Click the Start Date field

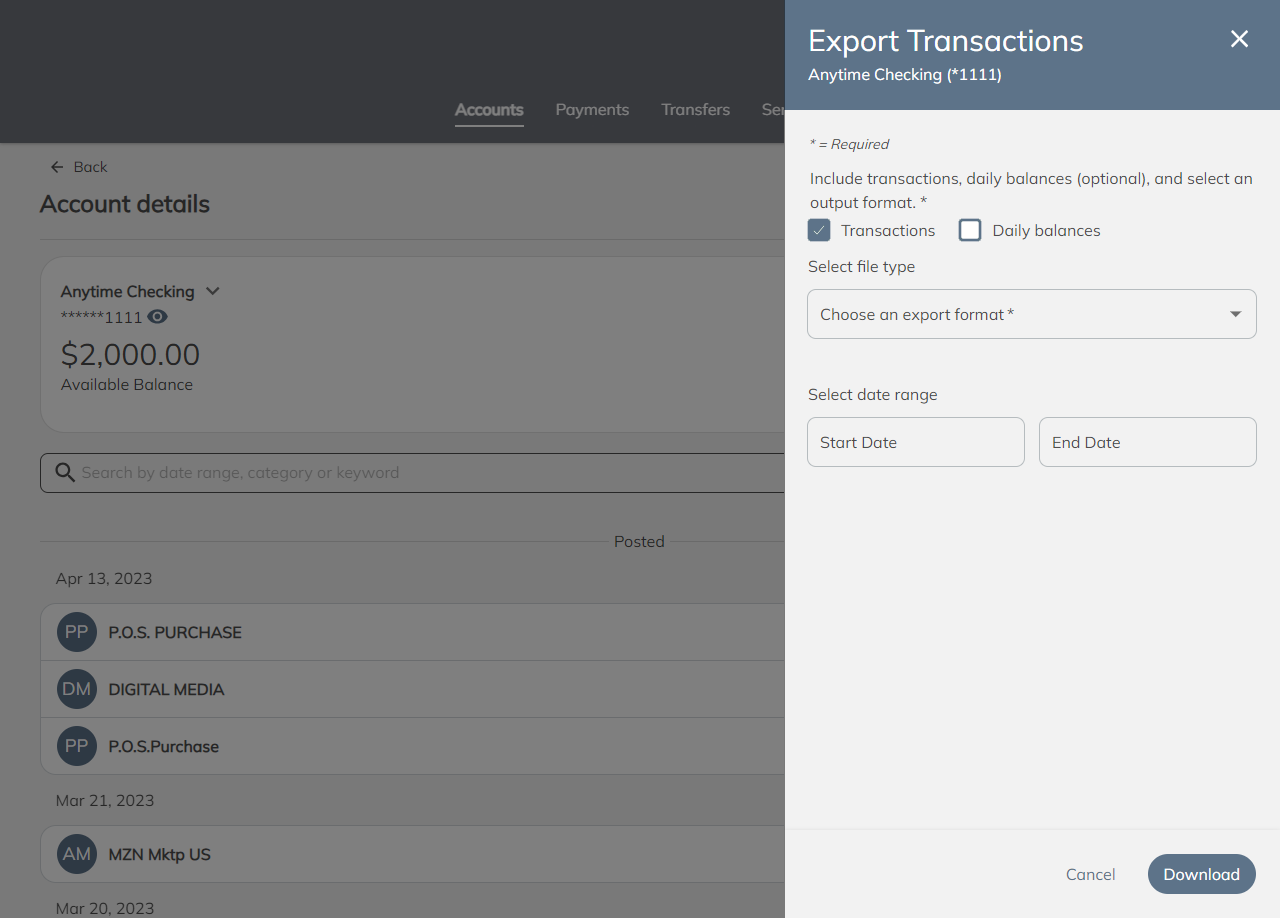point(915,442)
